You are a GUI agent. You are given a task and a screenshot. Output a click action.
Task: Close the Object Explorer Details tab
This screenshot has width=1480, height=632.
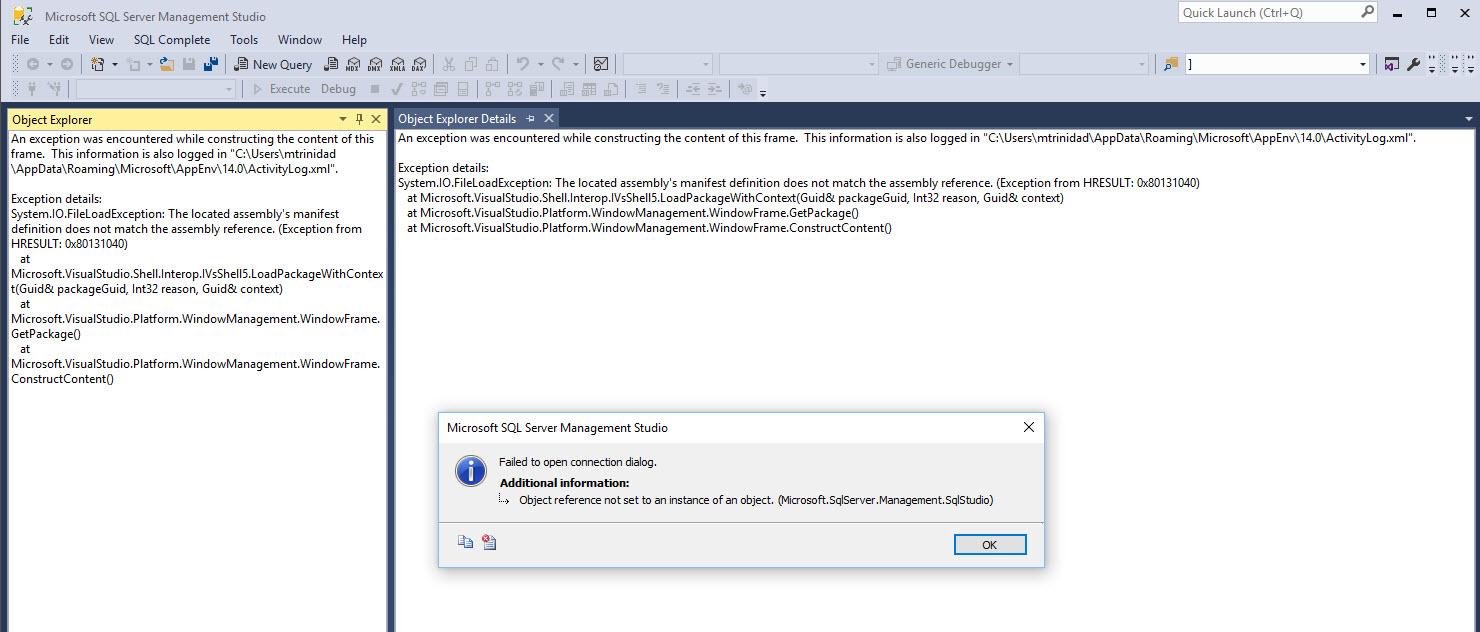(549, 119)
